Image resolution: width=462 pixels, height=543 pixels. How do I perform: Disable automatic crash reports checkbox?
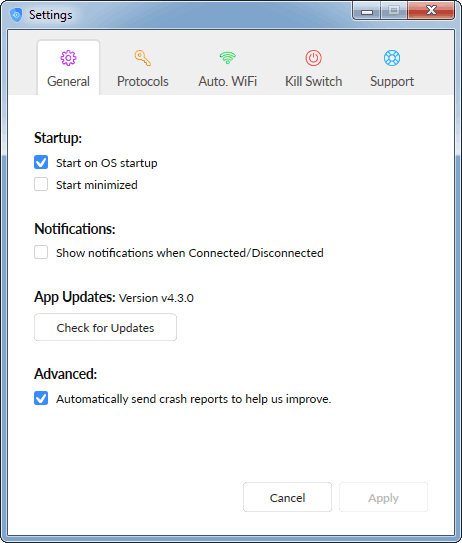point(41,398)
